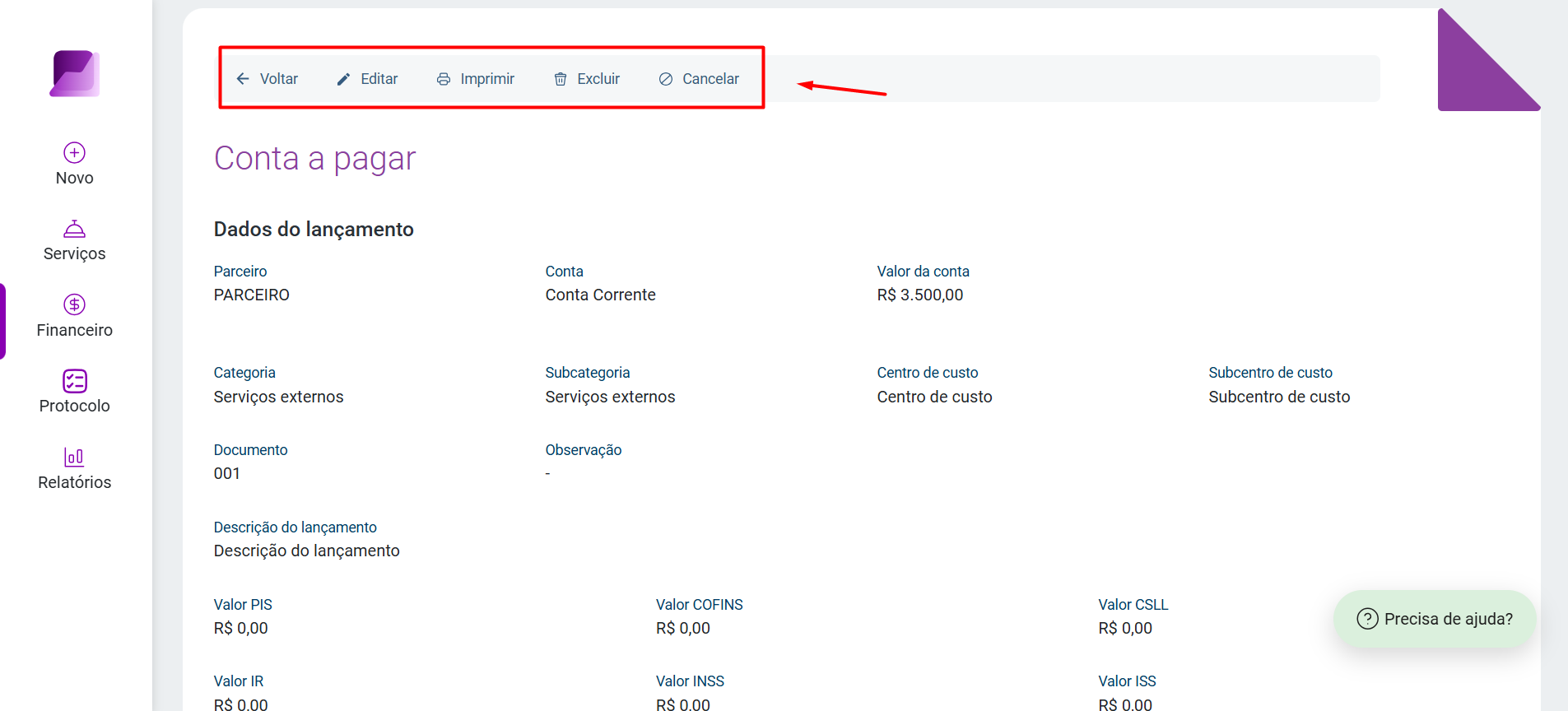This screenshot has width=1568, height=711.
Task: Open the Serviços bell icon
Action: point(75,228)
